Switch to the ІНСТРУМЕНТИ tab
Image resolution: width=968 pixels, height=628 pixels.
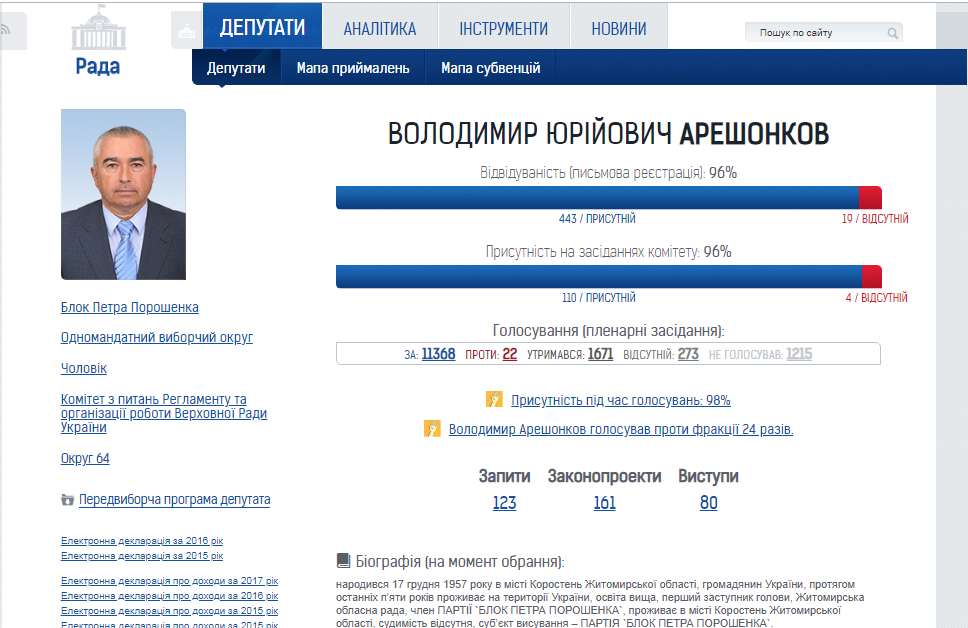coord(503,29)
